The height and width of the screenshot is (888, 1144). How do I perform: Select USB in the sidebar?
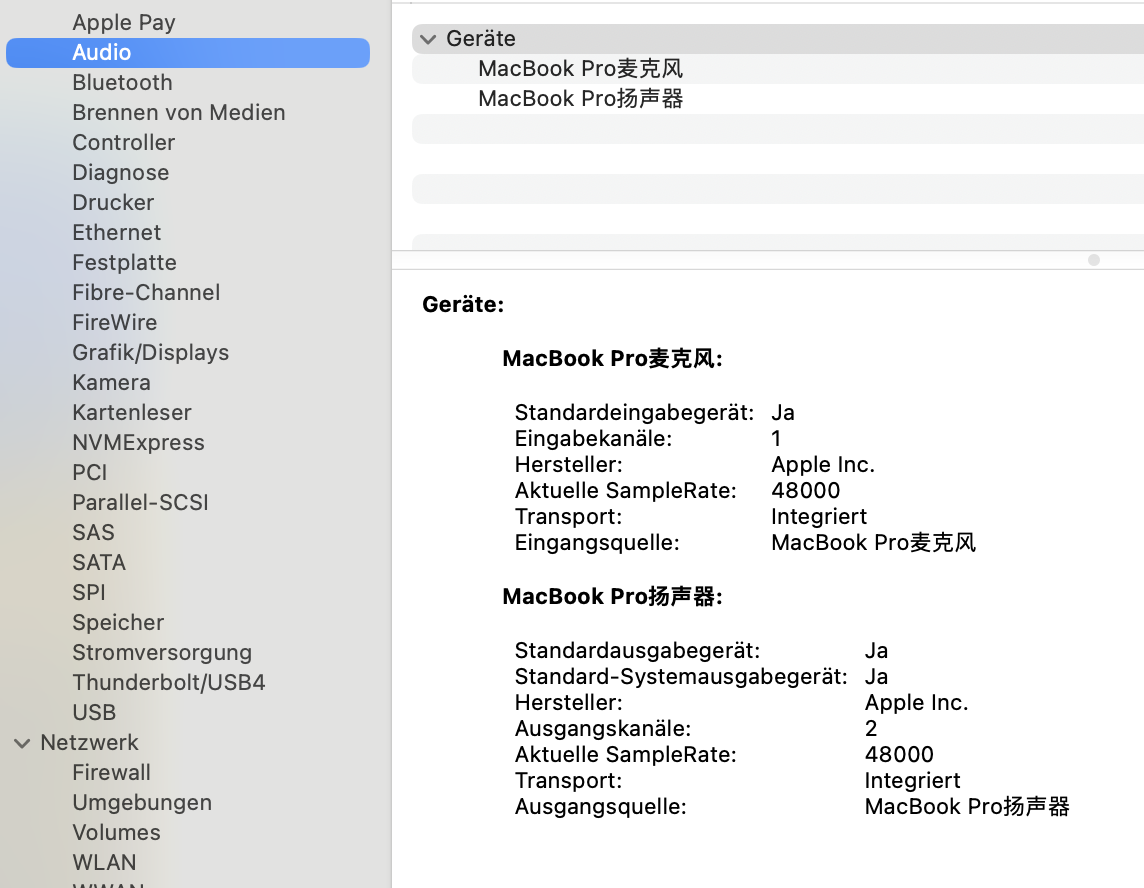94,712
